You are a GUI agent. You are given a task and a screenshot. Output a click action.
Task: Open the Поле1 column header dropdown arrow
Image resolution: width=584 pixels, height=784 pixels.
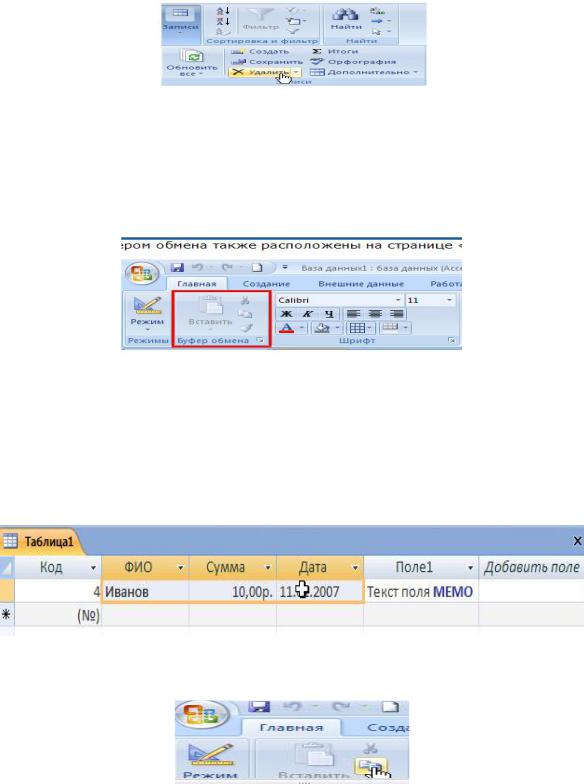(x=470, y=568)
